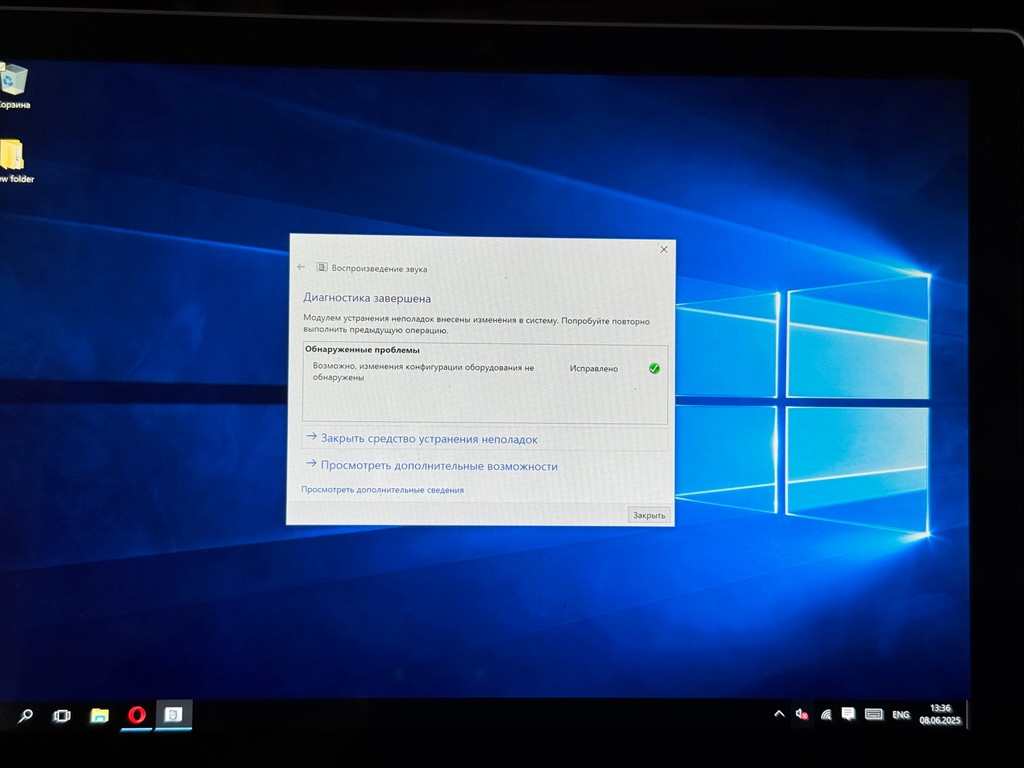Open the notification speech-bubble tray icon

click(x=848, y=714)
